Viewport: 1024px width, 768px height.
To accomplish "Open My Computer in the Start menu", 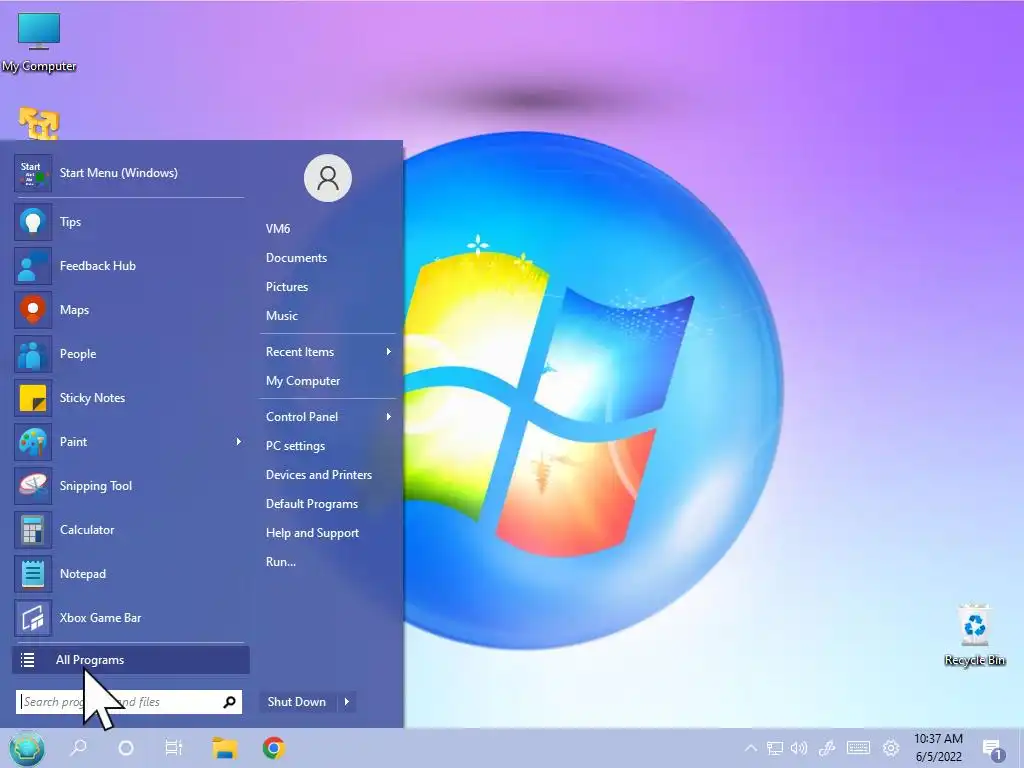I will coord(302,381).
